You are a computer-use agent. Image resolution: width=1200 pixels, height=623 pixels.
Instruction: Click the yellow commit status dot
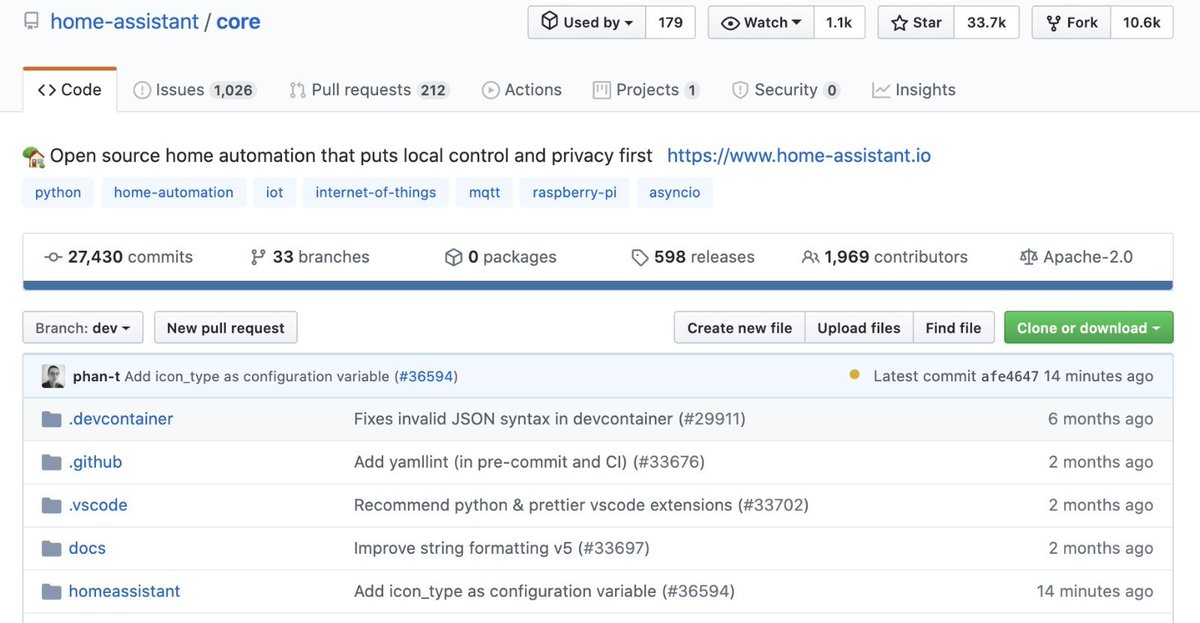tap(854, 375)
